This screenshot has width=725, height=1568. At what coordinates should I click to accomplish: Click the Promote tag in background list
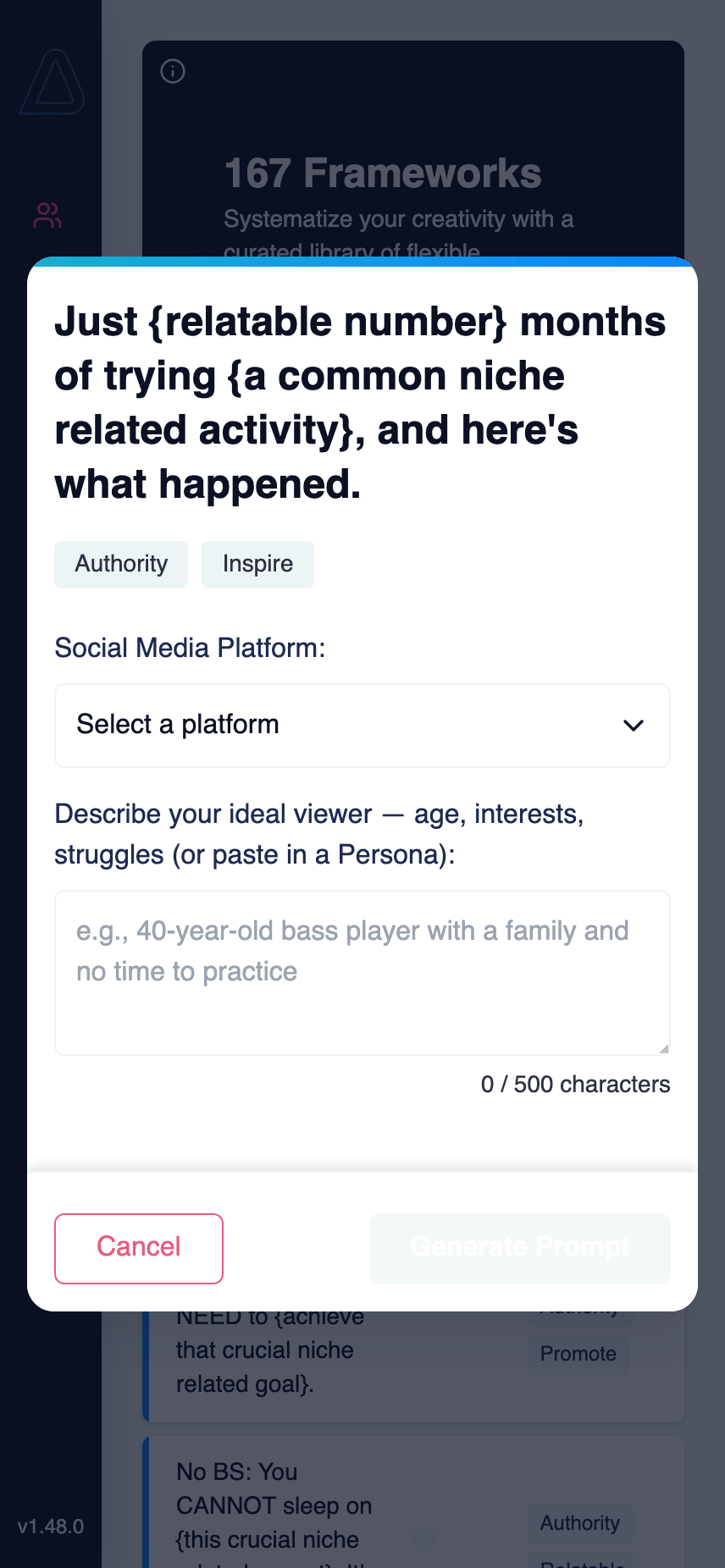578,1354
